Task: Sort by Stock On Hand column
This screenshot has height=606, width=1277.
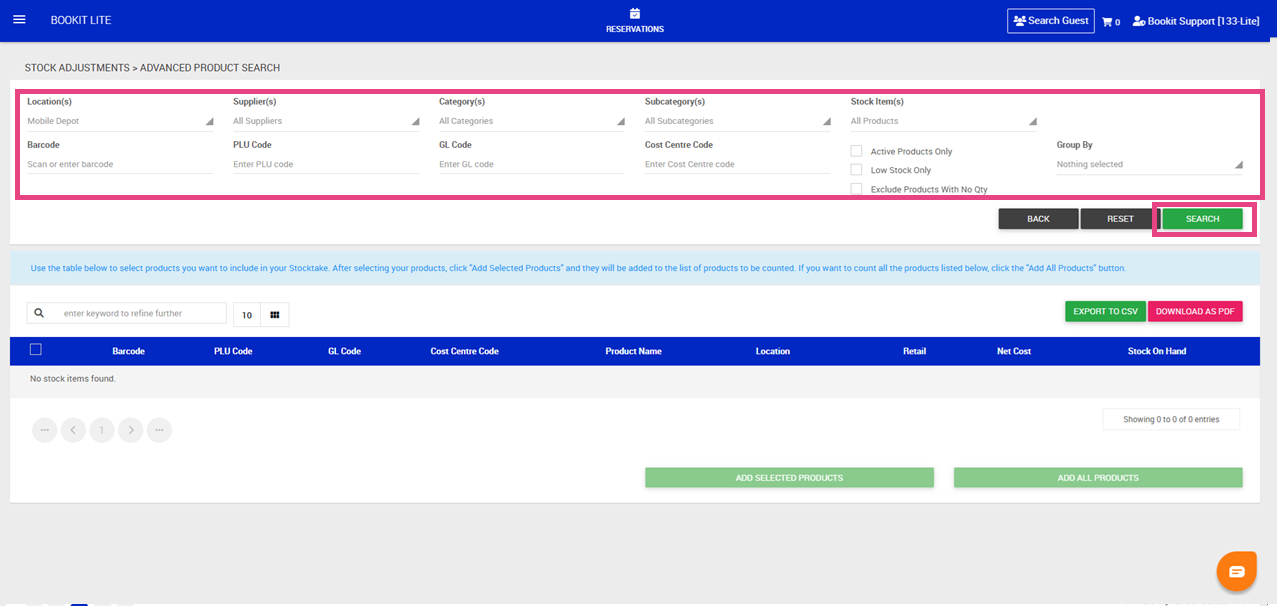Action: coord(1157,351)
